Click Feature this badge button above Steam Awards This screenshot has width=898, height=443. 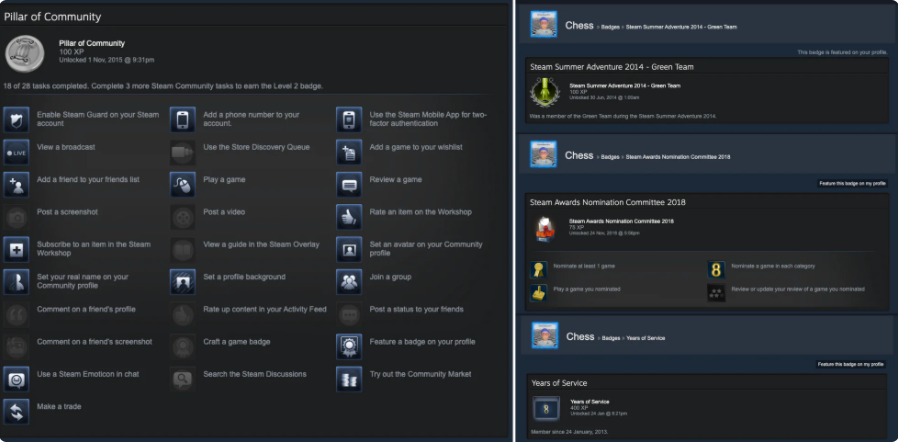[x=852, y=184]
